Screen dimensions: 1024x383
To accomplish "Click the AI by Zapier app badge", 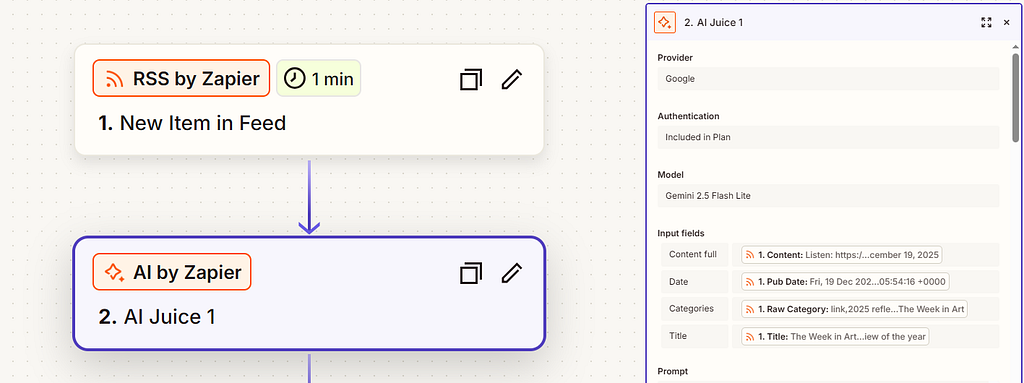I will pos(172,272).
